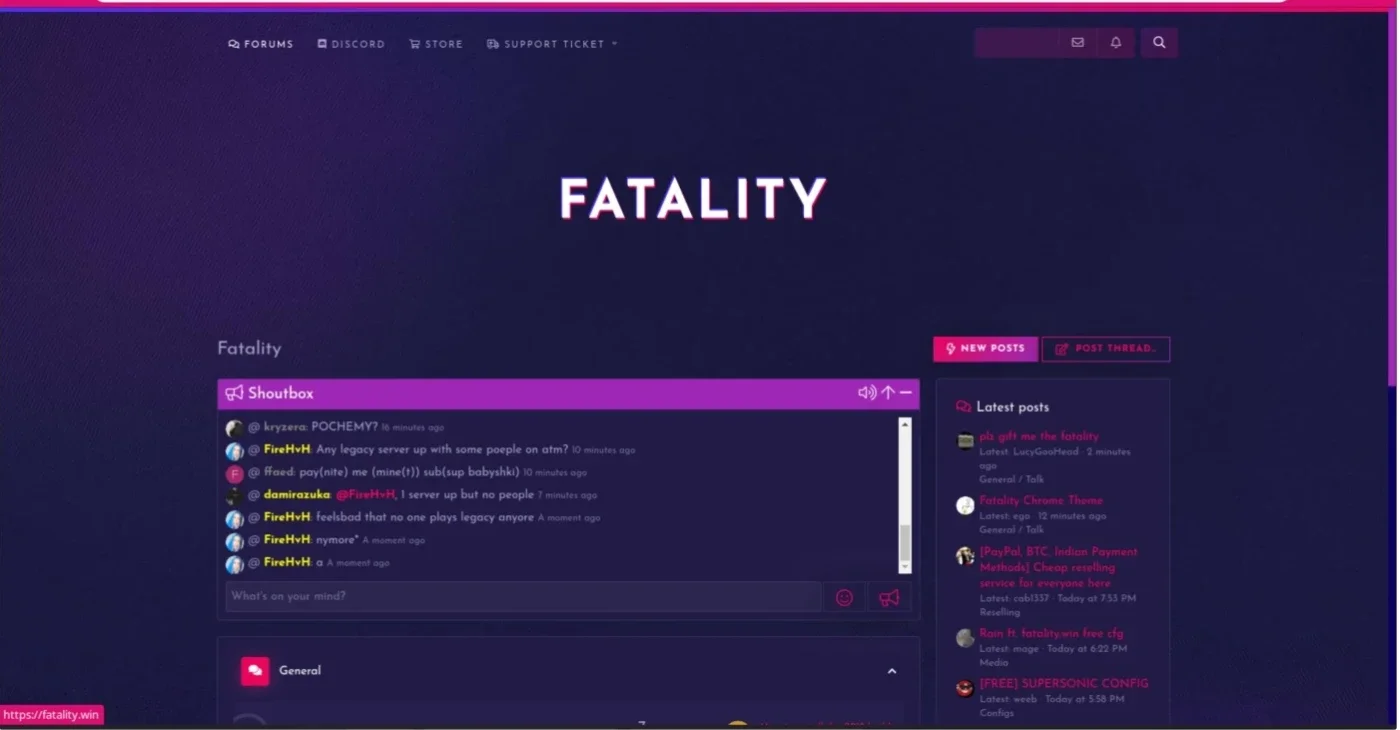Open 'Fatality Chrome Theme' thread
Viewport: 1400px width, 730px height.
1041,500
